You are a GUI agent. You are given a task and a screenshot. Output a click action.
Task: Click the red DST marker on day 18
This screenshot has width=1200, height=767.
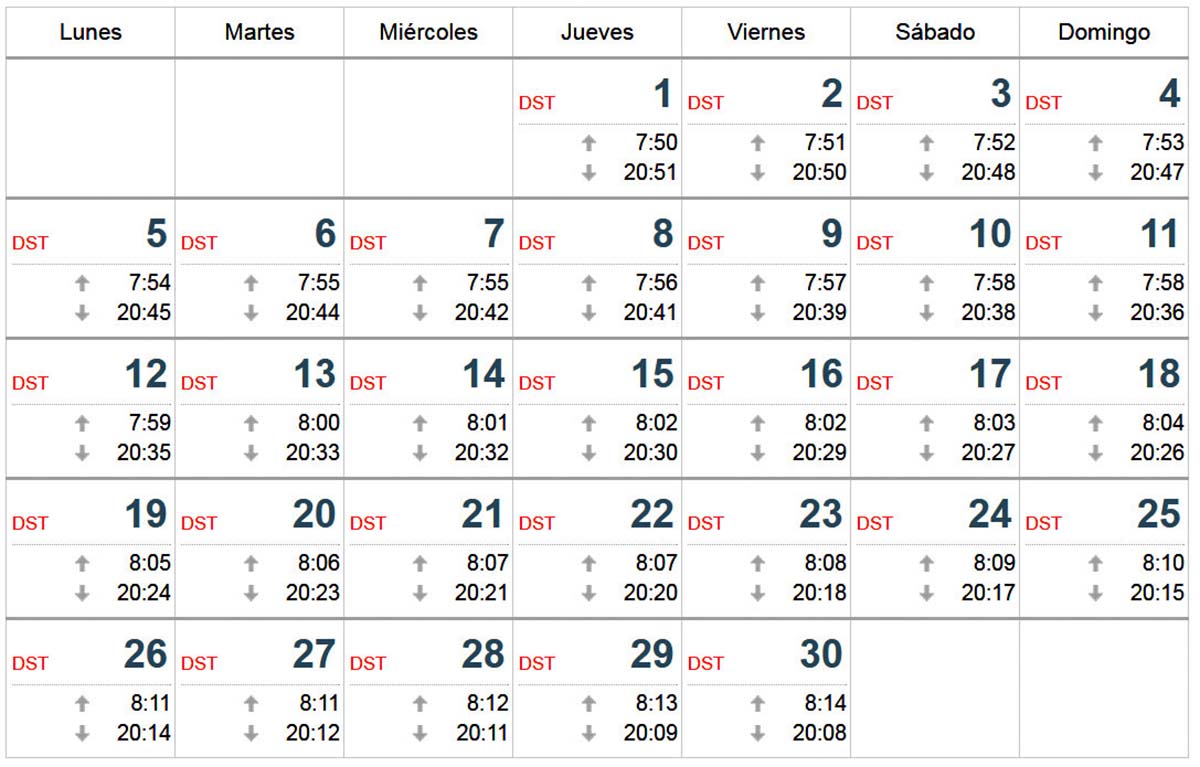coord(1044,383)
